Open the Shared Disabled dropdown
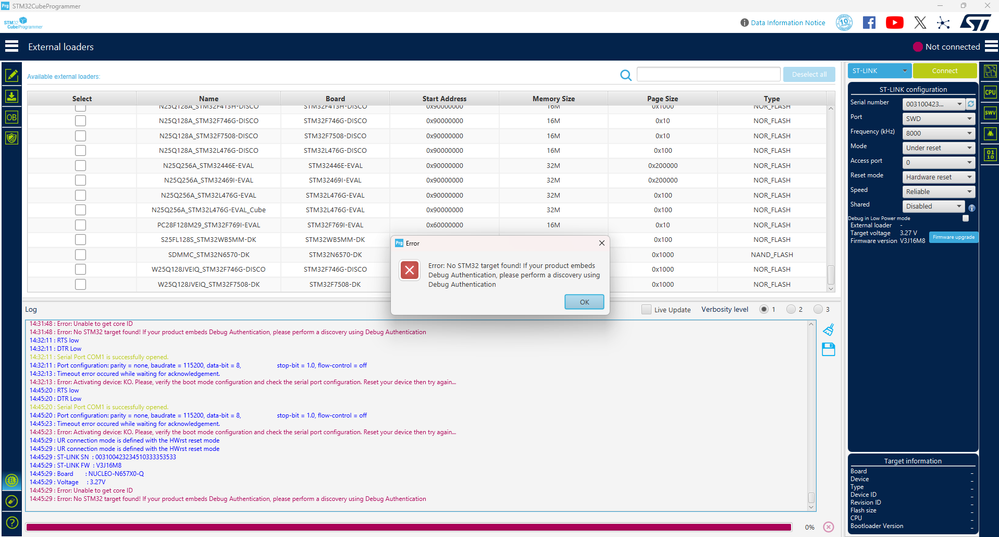This screenshot has width=999, height=537. 933,206
